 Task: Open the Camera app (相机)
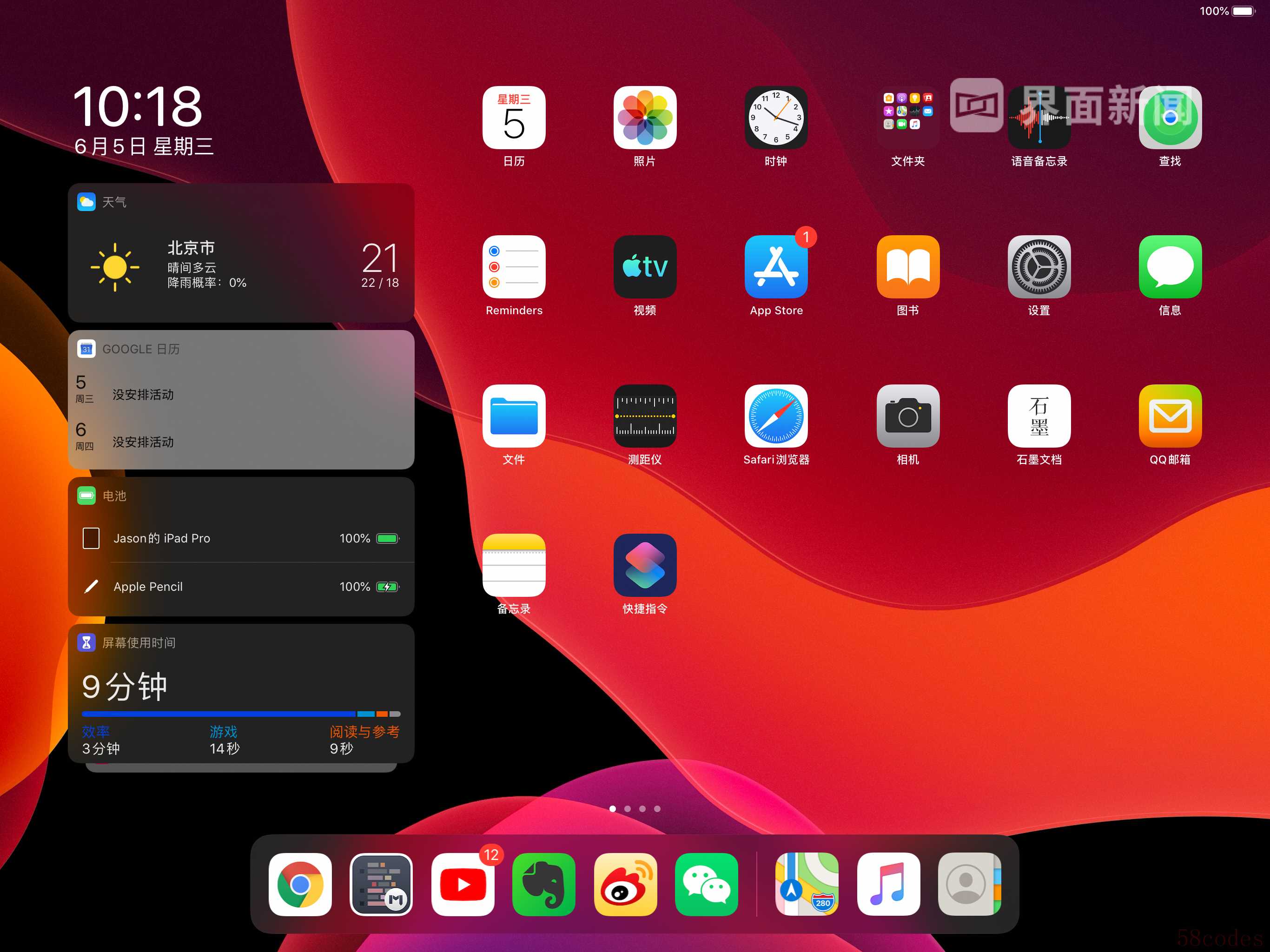(908, 416)
